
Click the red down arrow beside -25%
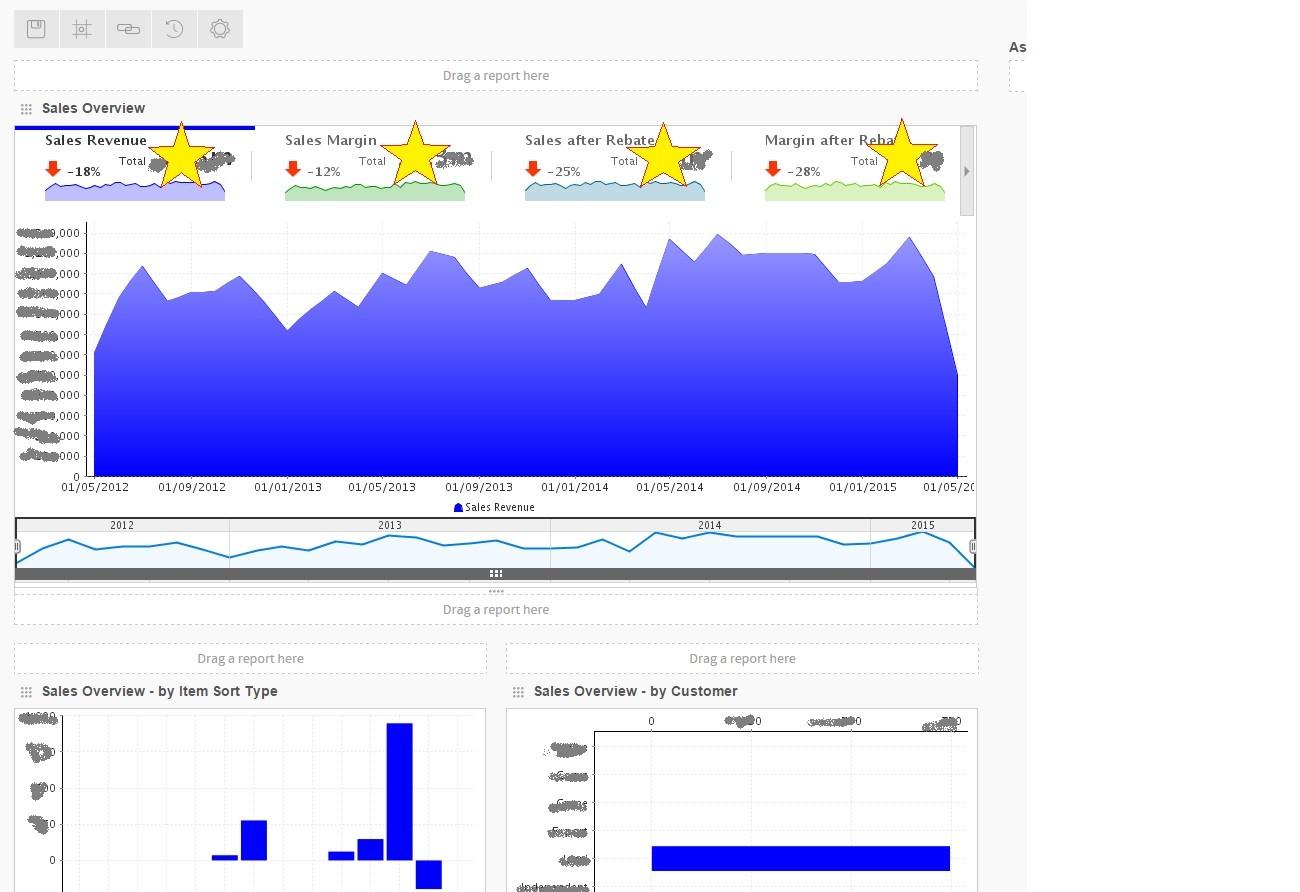click(x=533, y=169)
